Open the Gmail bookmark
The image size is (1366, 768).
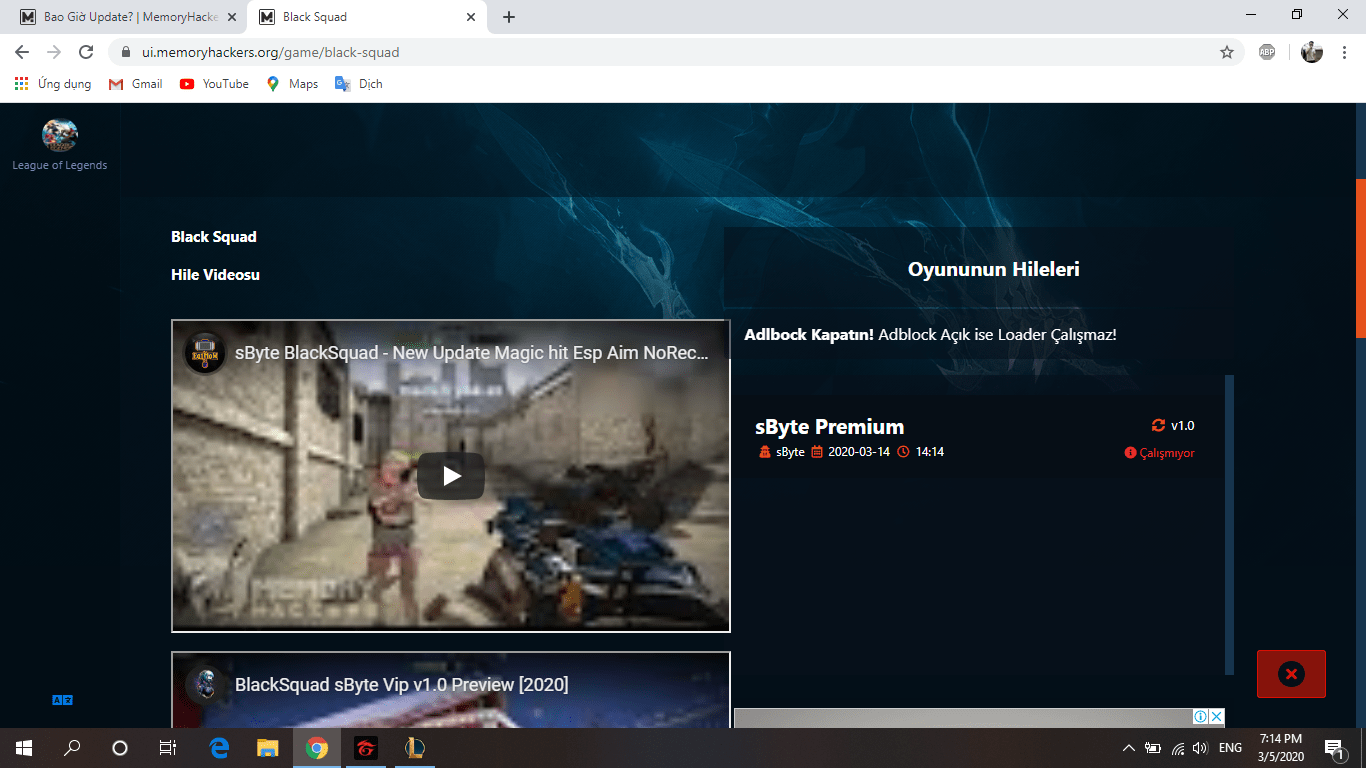[135, 84]
